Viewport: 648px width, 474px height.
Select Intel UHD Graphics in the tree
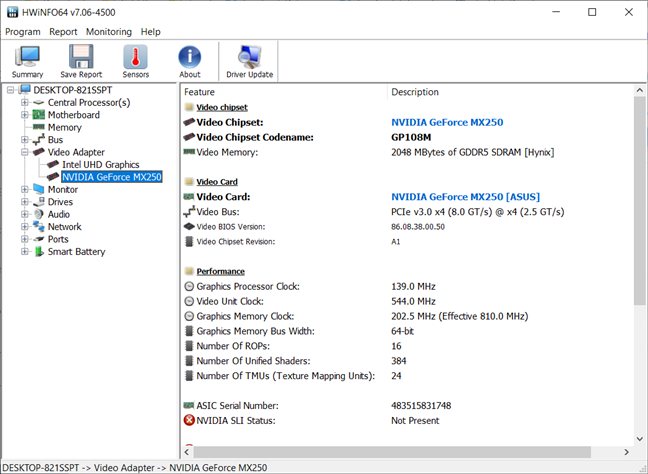pos(100,164)
